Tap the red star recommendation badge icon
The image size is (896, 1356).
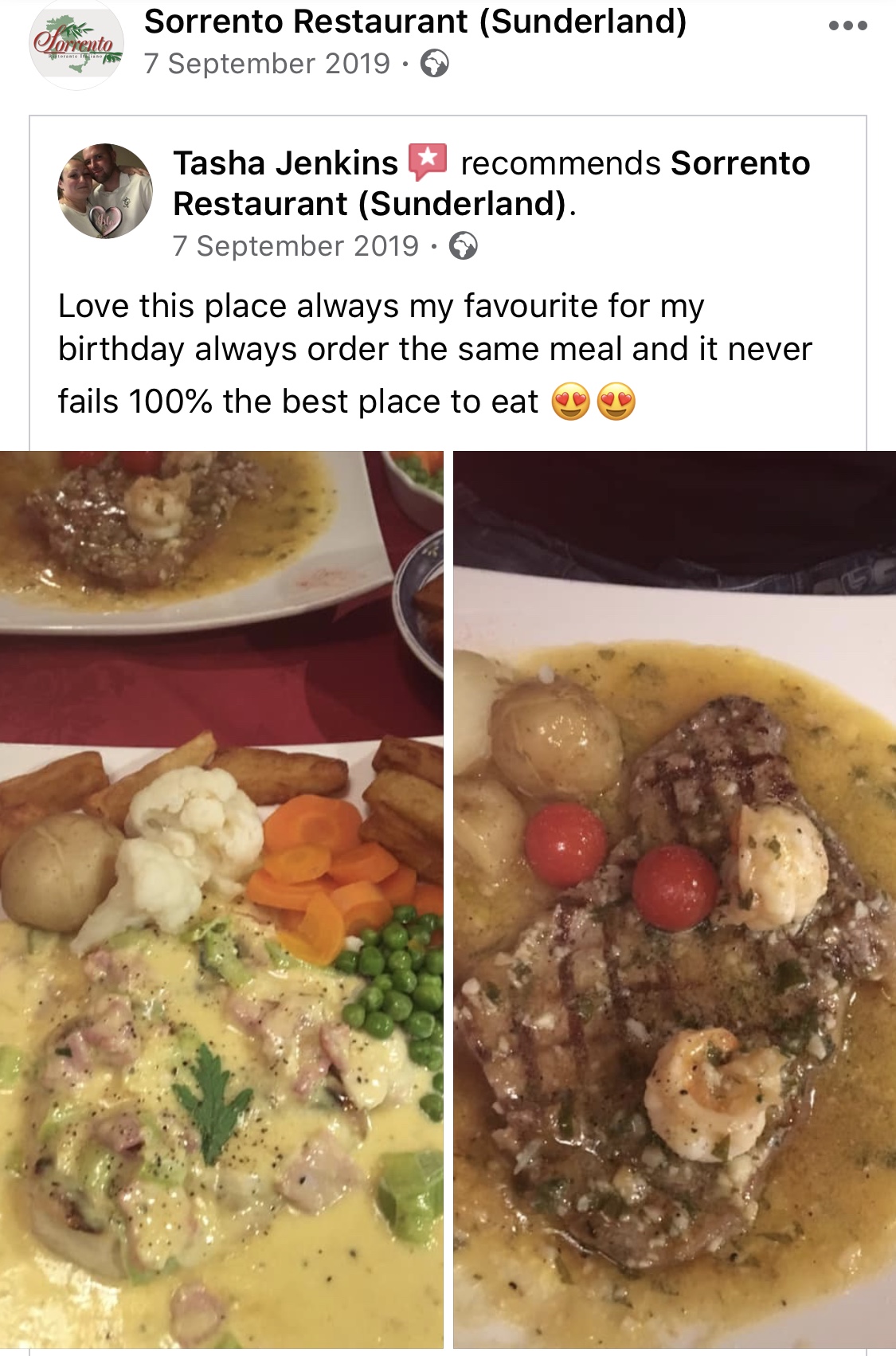428,162
